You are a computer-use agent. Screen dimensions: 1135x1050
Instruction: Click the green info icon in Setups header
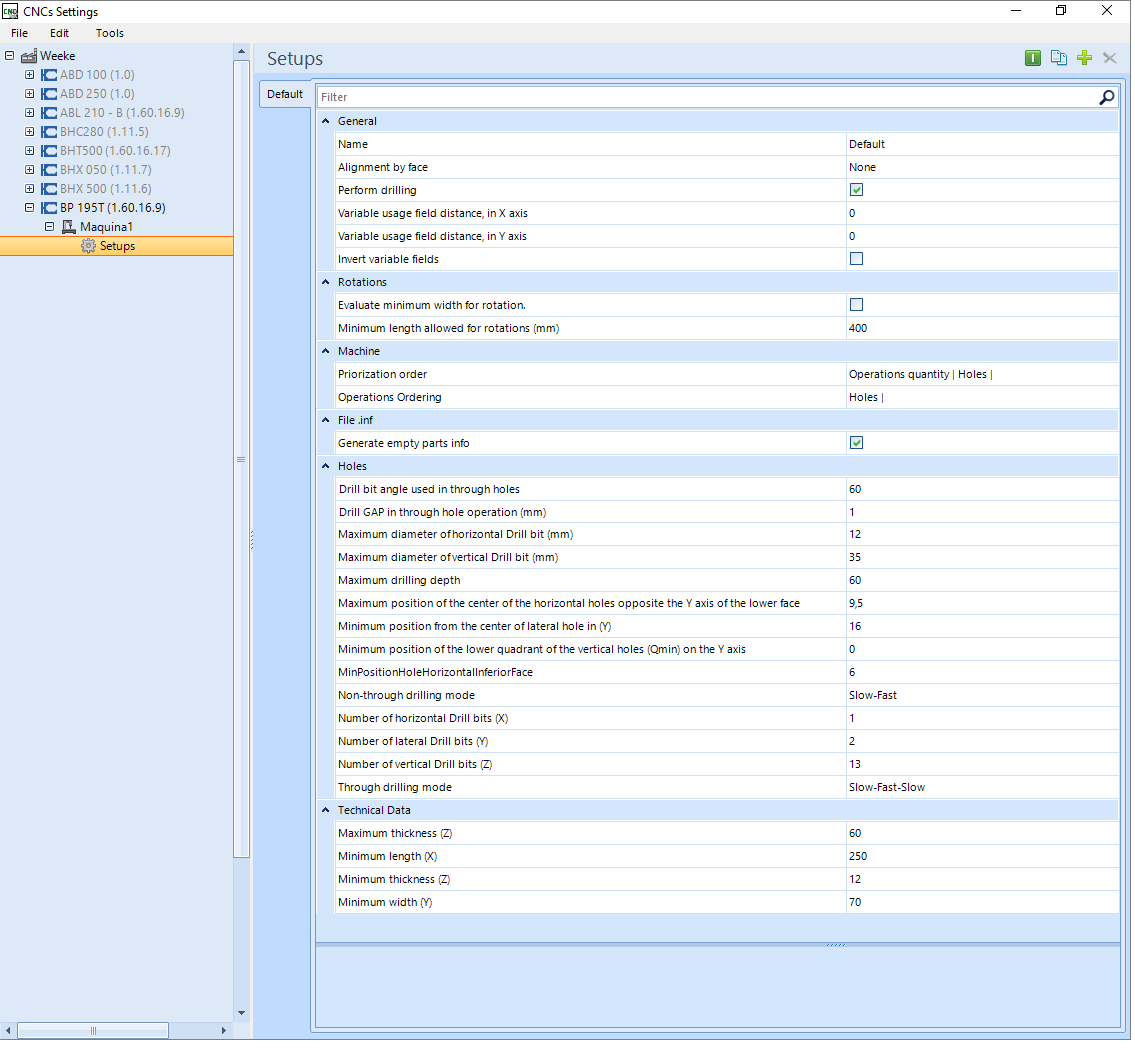tap(1035, 58)
